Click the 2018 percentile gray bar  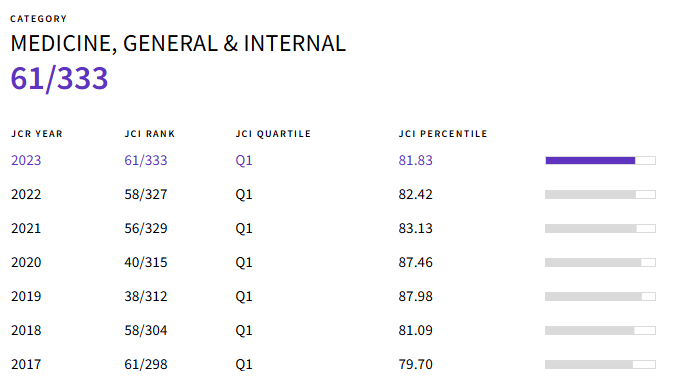pos(600,330)
